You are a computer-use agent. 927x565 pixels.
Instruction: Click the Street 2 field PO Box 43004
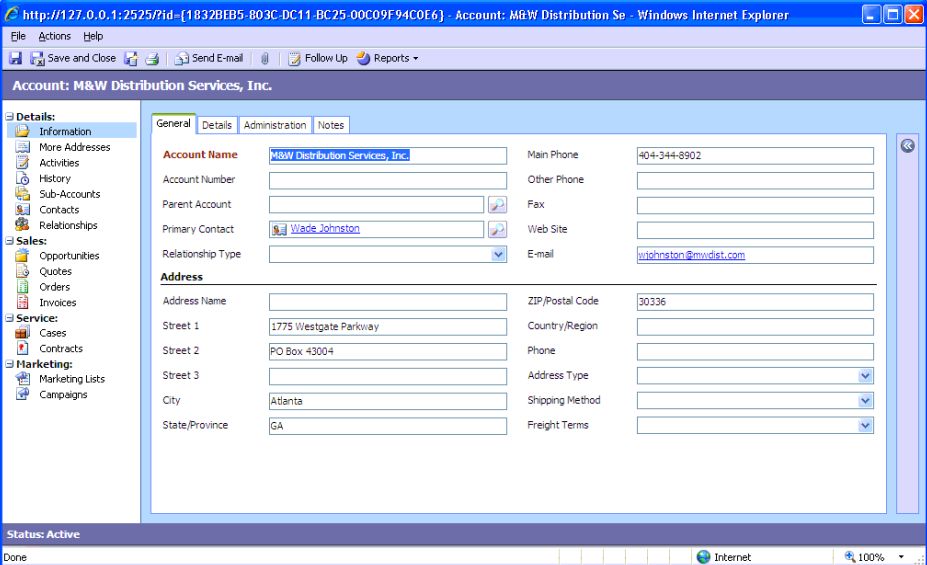click(x=388, y=351)
